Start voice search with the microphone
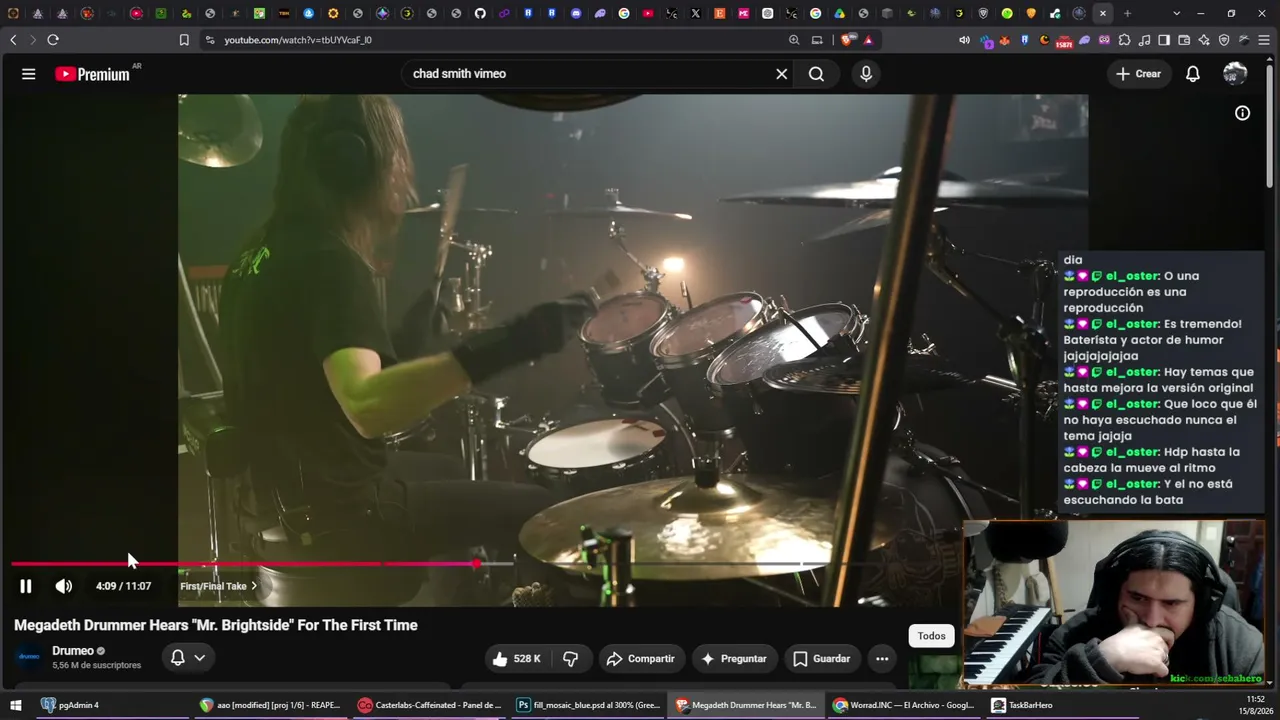 [866, 74]
